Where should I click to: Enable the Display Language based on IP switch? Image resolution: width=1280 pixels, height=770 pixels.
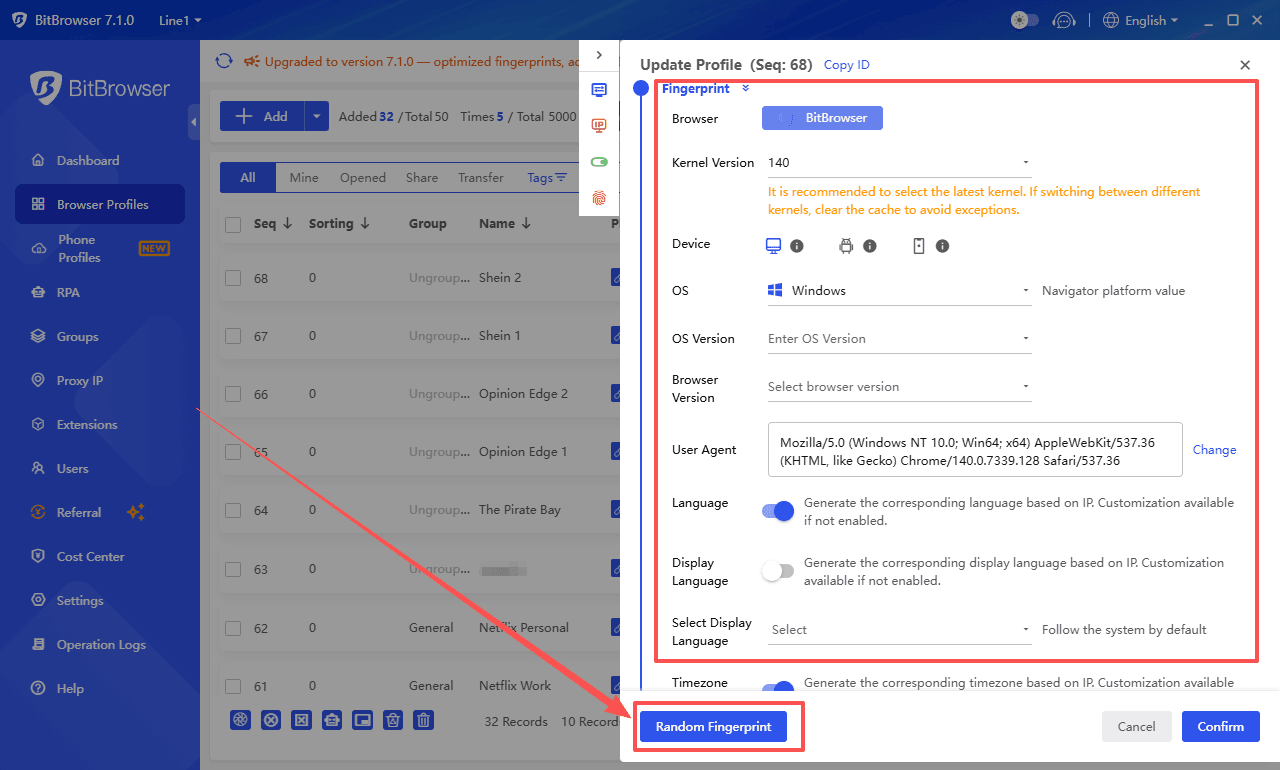(778, 571)
